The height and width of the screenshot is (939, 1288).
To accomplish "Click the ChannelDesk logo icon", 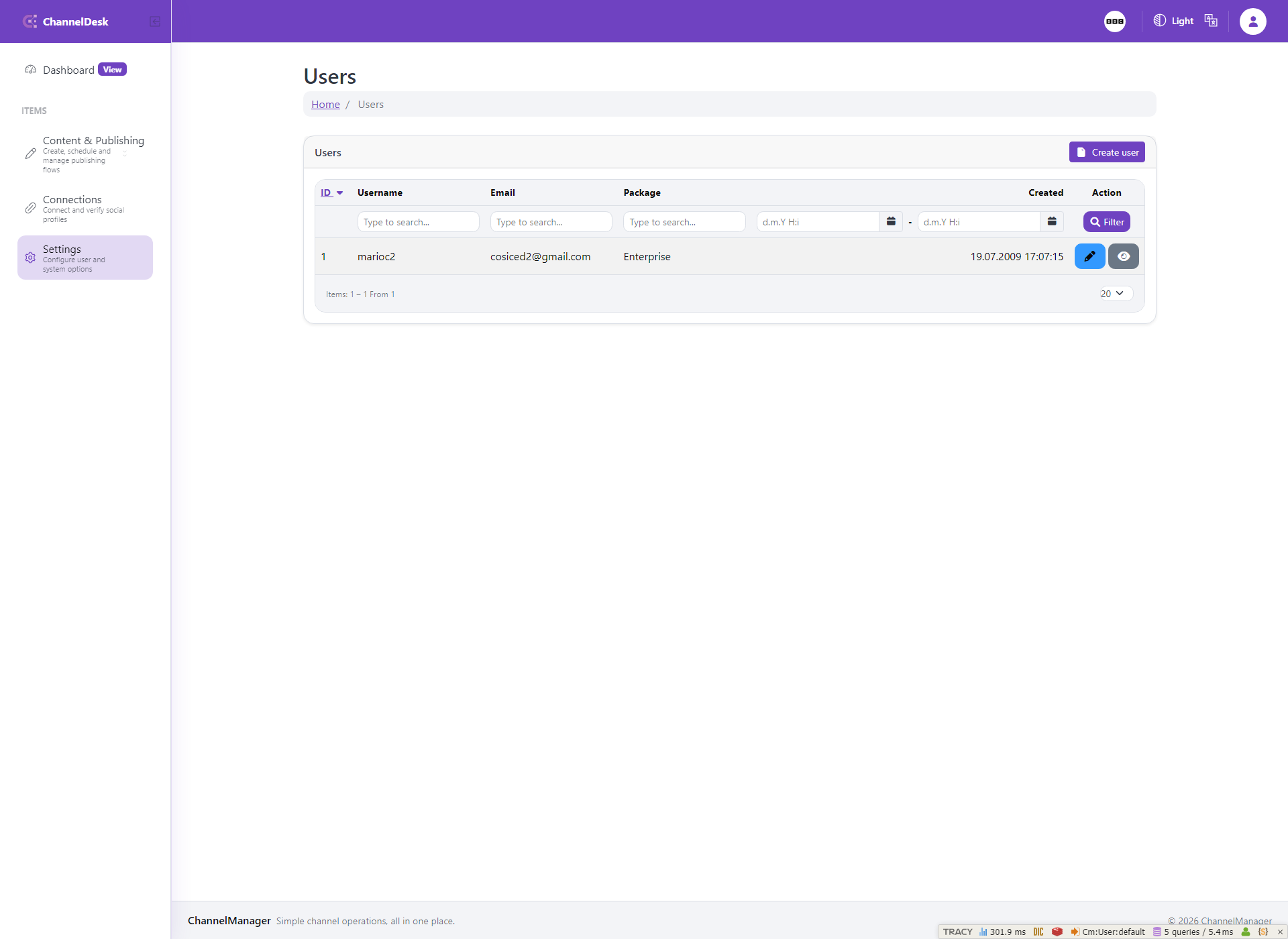I will (30, 21).
